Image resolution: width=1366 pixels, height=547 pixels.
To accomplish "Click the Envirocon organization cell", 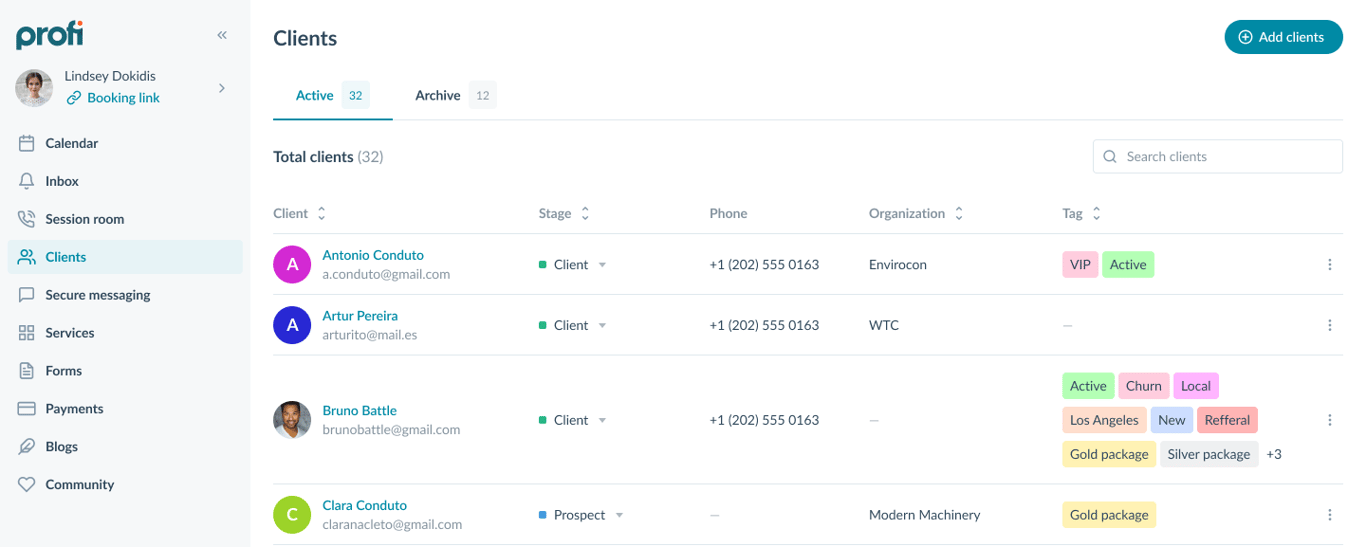I will (x=898, y=265).
